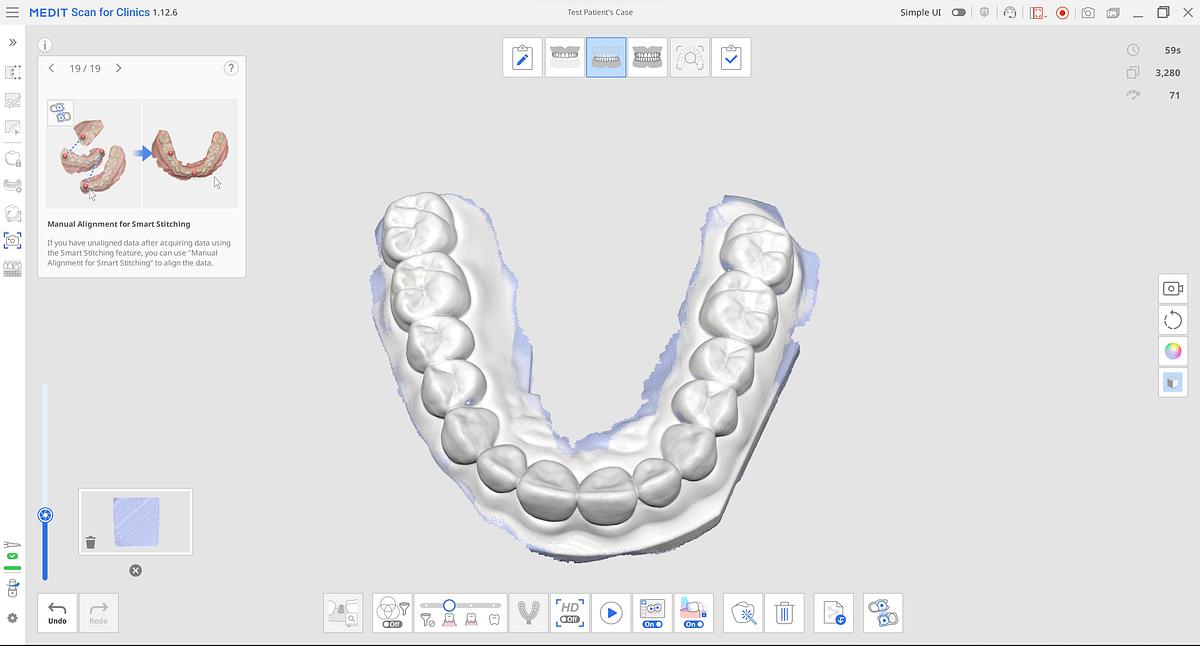The image size is (1200, 646).
Task: Select the blue scan data thumbnail
Action: (136, 522)
